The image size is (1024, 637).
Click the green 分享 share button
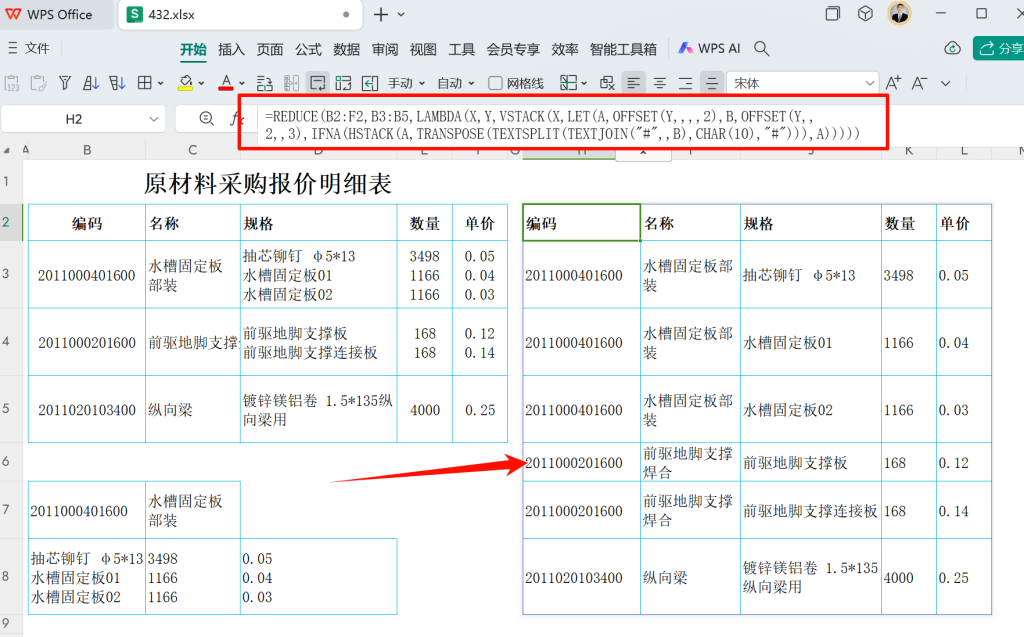(999, 48)
